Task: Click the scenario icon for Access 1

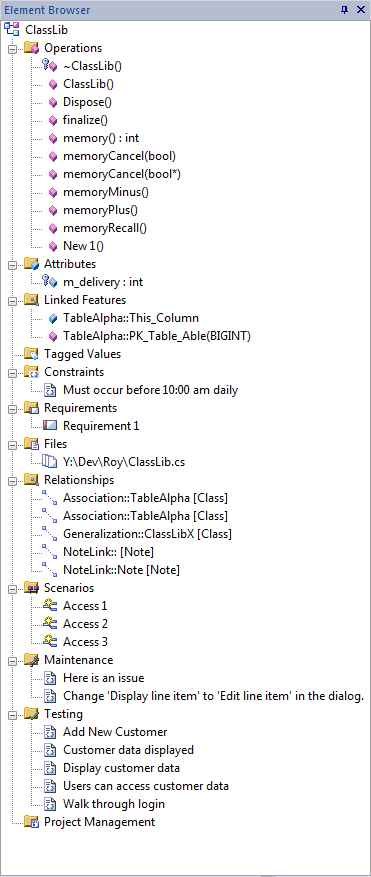Action: click(50, 606)
